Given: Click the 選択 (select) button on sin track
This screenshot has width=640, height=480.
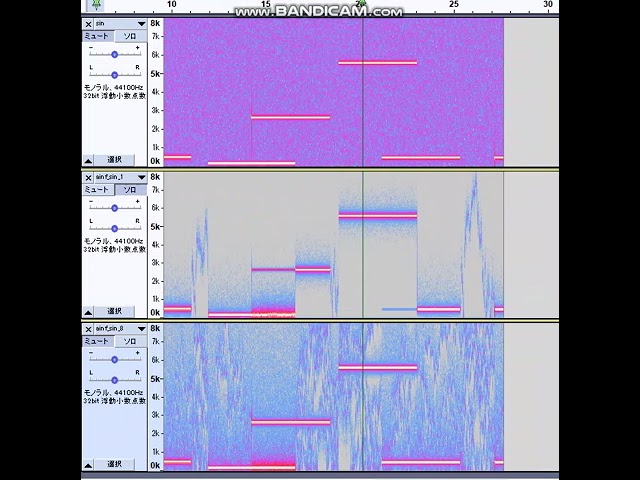Looking at the screenshot, I should pos(114,160).
